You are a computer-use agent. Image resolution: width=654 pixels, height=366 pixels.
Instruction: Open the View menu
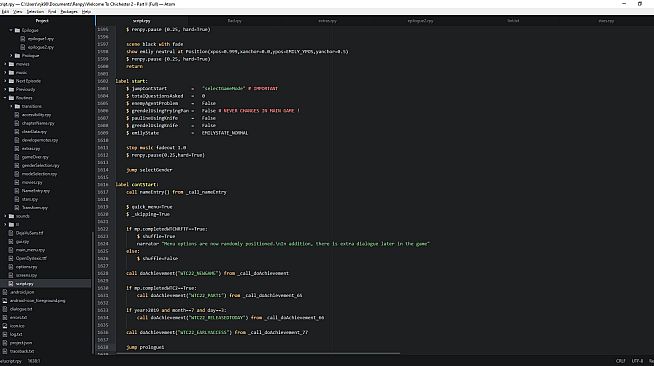point(18,12)
